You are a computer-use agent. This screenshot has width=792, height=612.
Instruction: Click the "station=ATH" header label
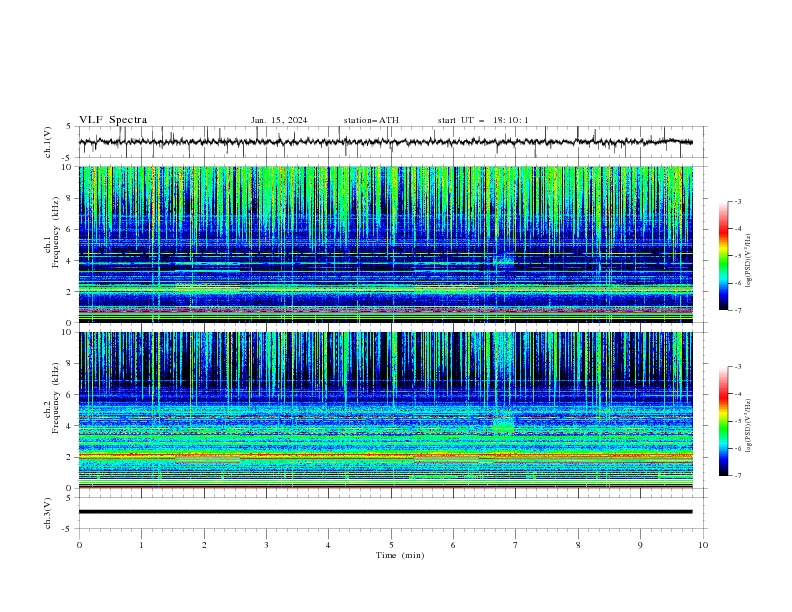tap(371, 120)
